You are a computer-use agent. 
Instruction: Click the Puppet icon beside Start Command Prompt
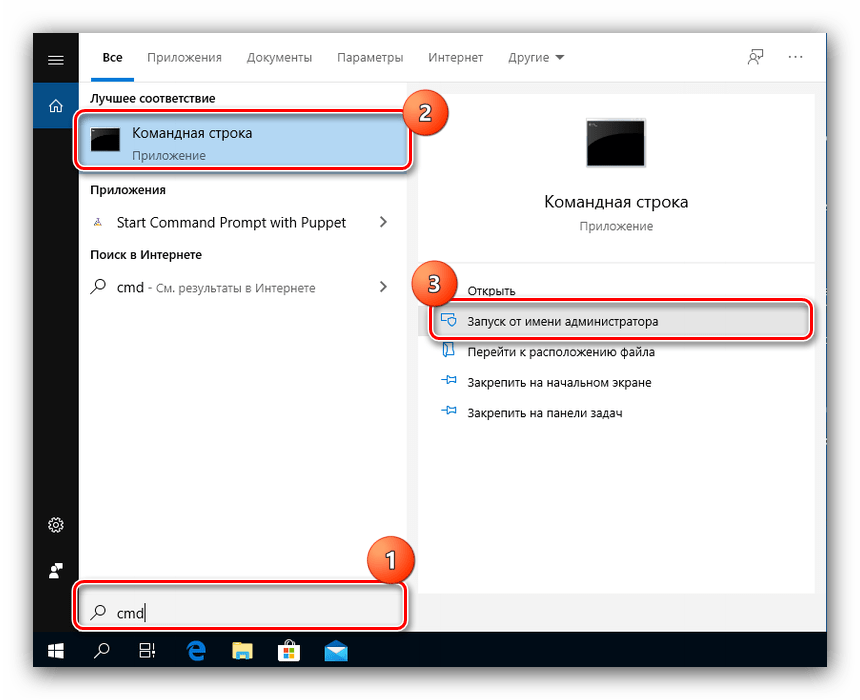pos(98,222)
